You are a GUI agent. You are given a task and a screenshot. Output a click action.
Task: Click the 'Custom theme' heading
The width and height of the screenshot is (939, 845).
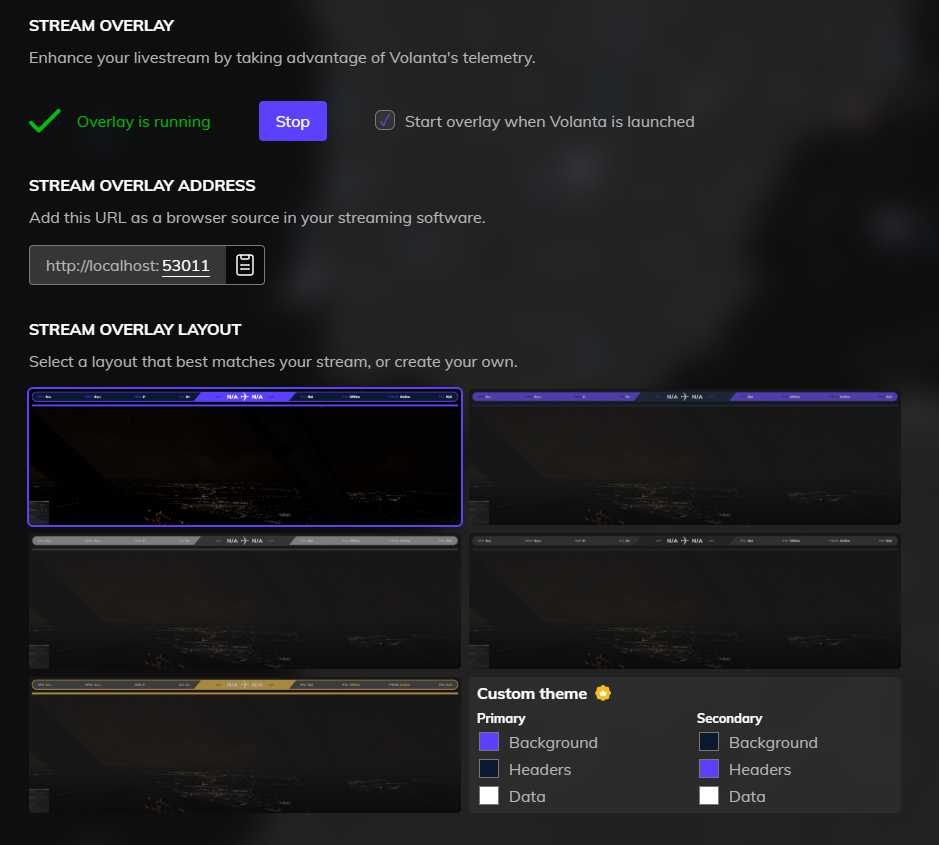[532, 693]
